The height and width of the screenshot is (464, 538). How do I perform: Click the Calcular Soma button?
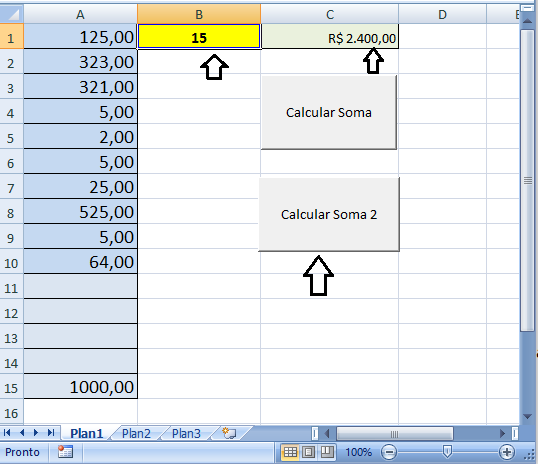[329, 112]
